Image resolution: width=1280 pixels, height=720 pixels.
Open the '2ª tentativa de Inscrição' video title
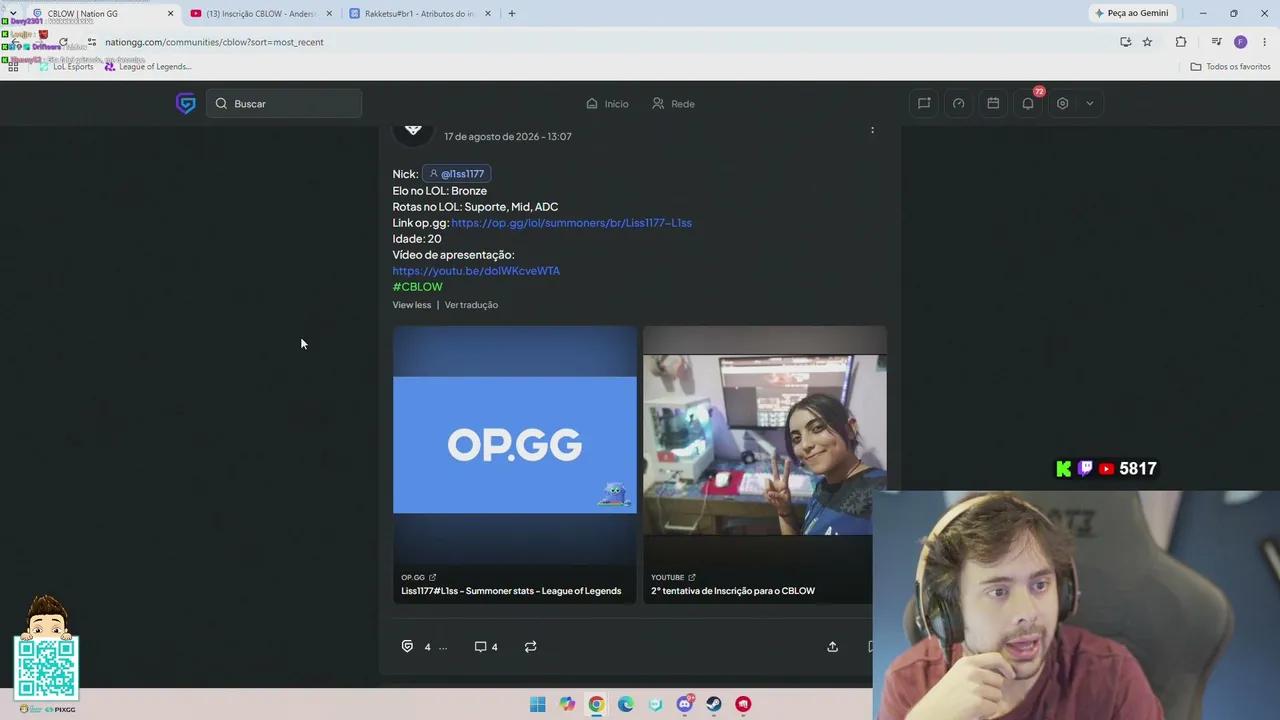pos(733,591)
